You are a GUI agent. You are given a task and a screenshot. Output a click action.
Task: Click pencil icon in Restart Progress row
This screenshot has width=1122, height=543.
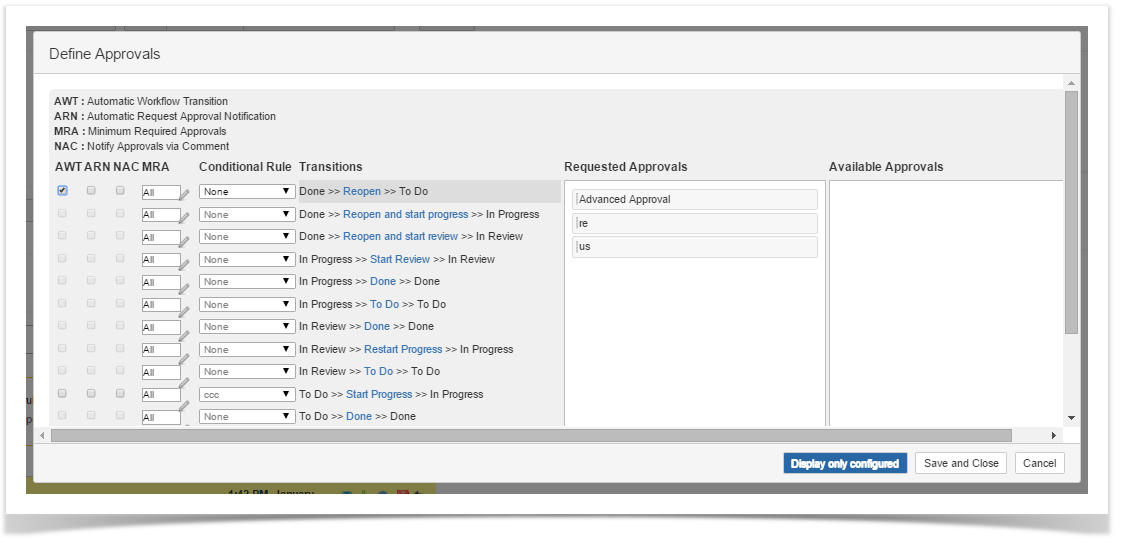point(184,354)
